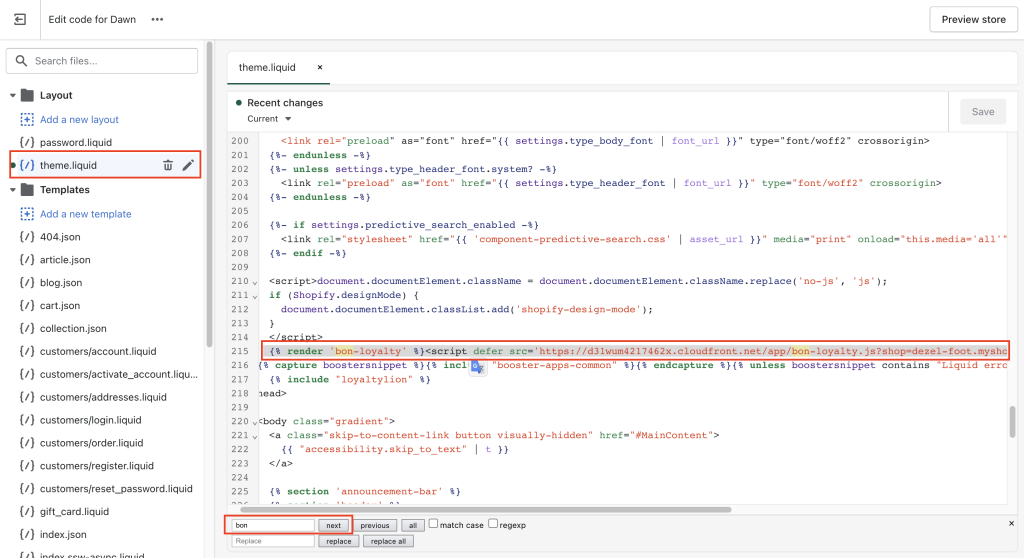Click the previous search result button
The width and height of the screenshot is (1024, 558).
click(374, 525)
